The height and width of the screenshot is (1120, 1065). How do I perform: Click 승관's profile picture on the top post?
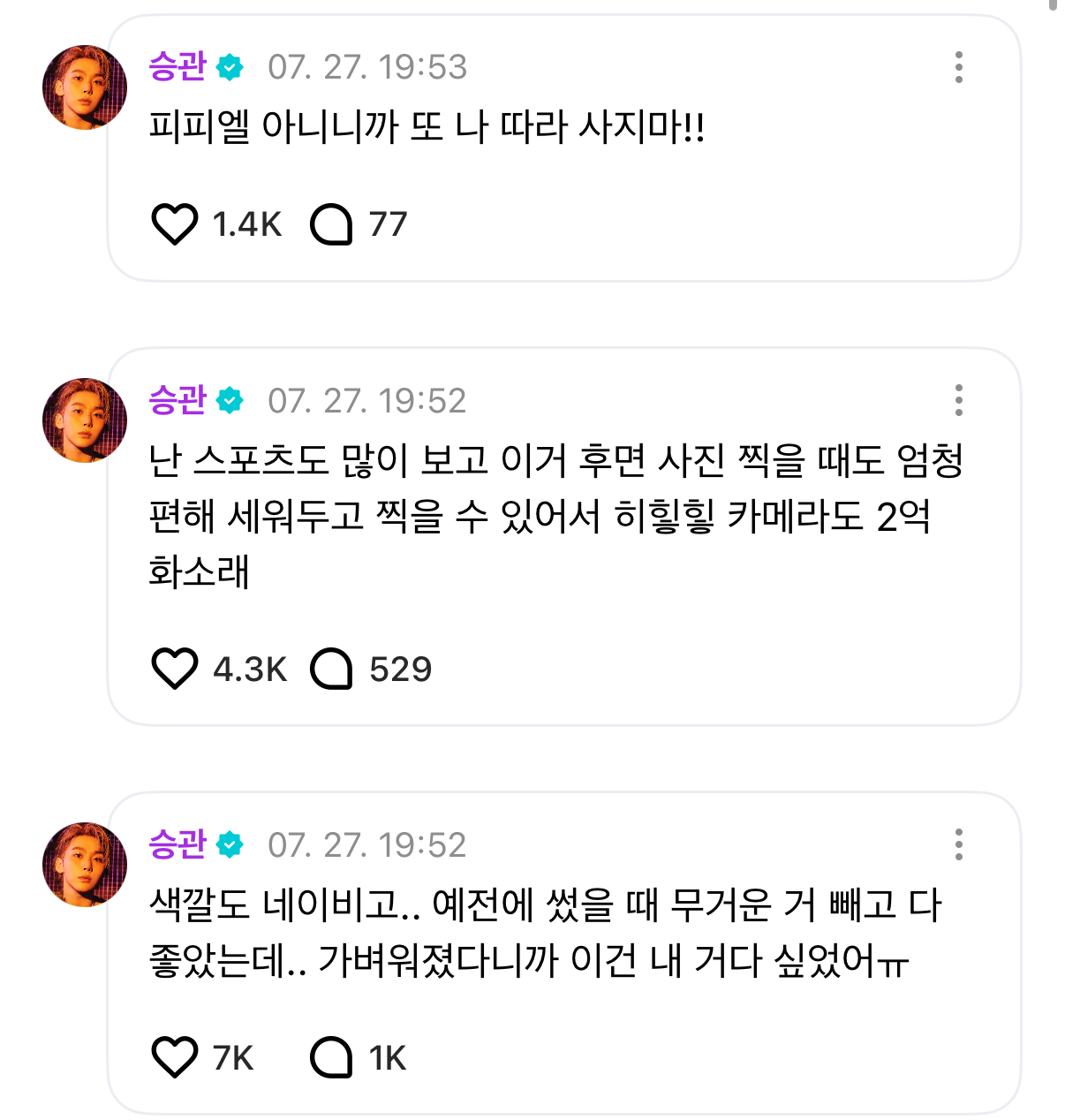[x=85, y=87]
